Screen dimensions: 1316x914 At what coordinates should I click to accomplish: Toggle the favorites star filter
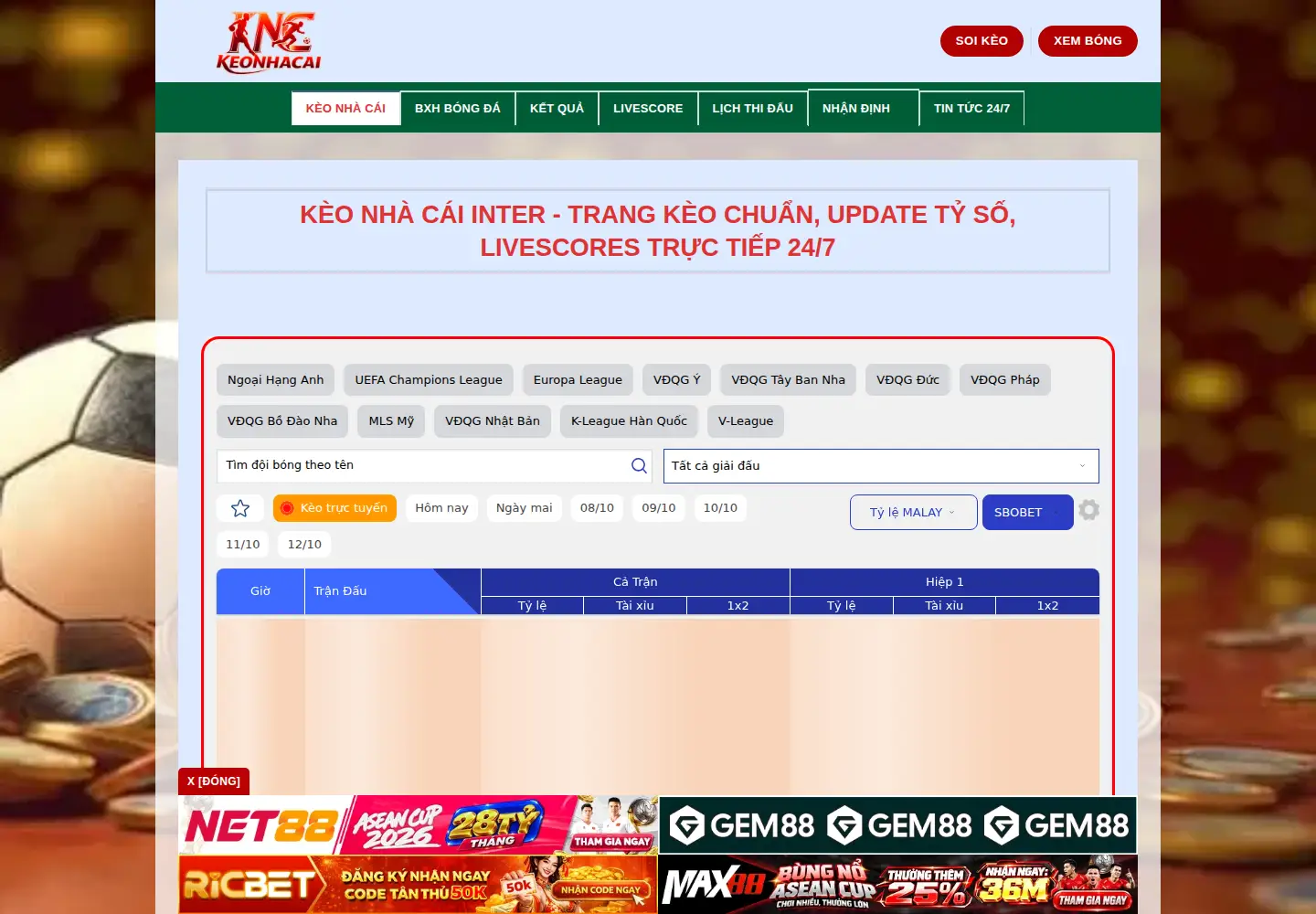tap(240, 508)
